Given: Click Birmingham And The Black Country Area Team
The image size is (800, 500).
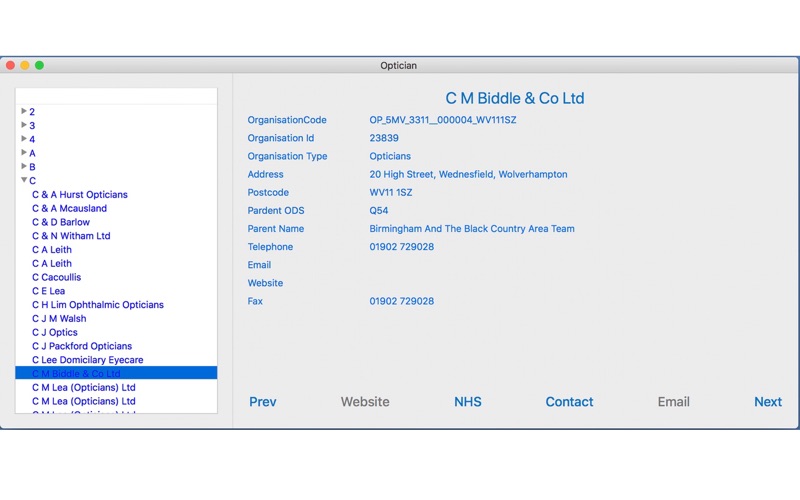Looking at the screenshot, I should (472, 229).
